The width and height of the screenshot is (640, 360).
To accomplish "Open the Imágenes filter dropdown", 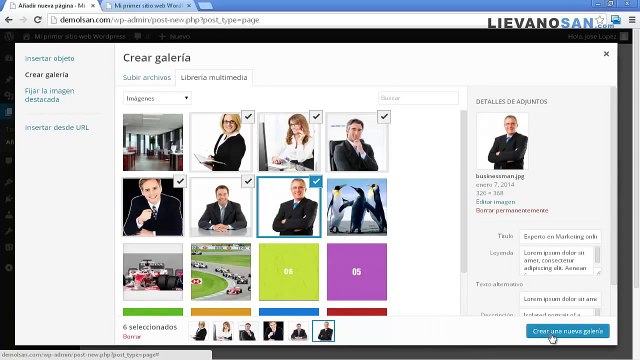I will point(157,98).
